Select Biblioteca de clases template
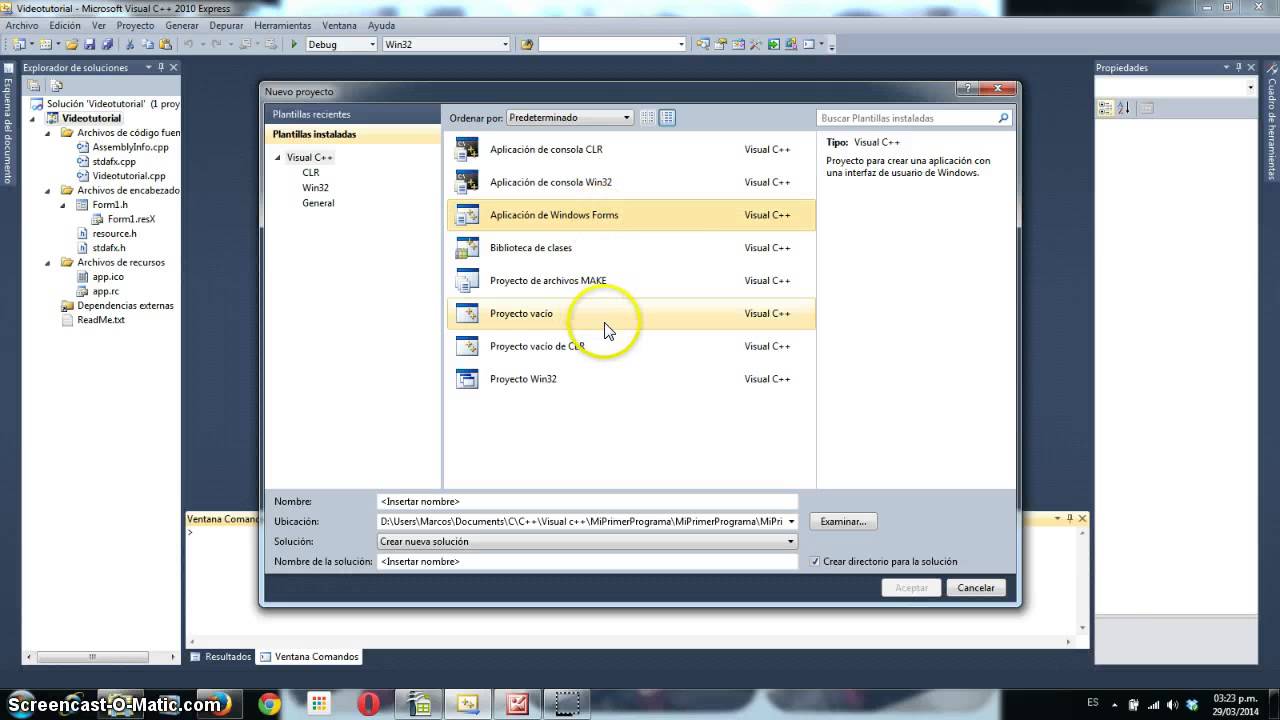The width and height of the screenshot is (1280, 720). 631,248
